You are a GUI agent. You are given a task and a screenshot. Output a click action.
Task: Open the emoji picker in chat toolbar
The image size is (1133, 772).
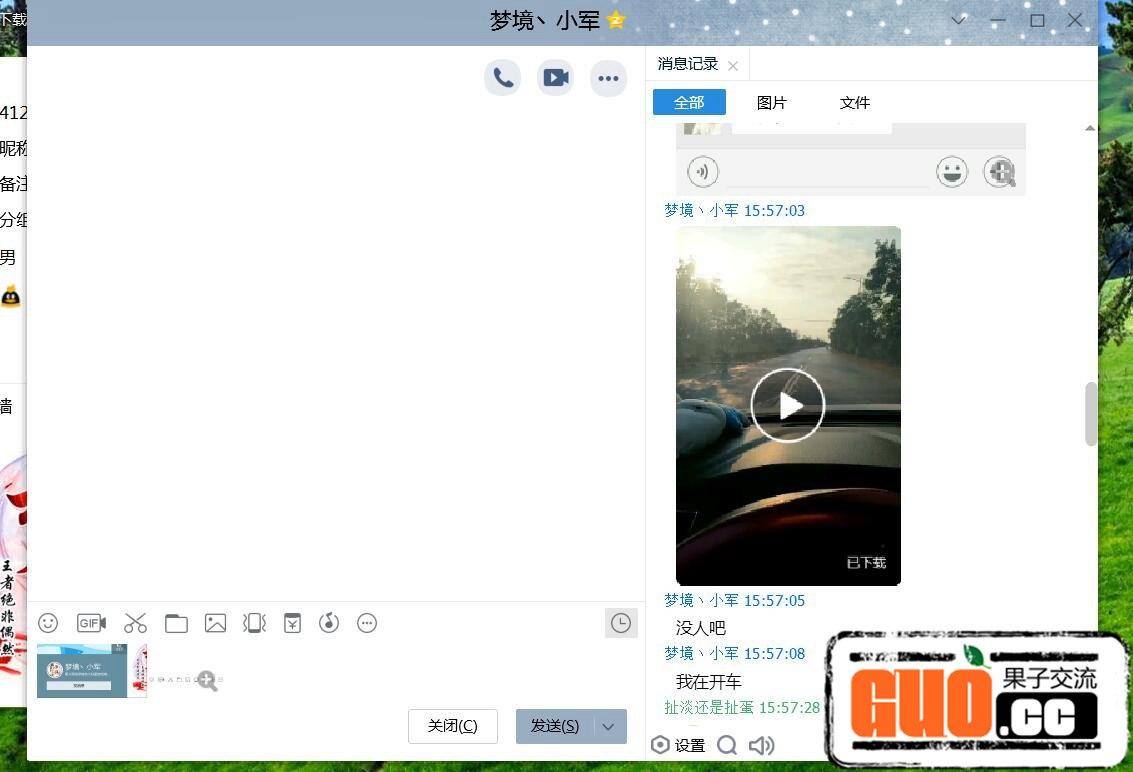48,623
